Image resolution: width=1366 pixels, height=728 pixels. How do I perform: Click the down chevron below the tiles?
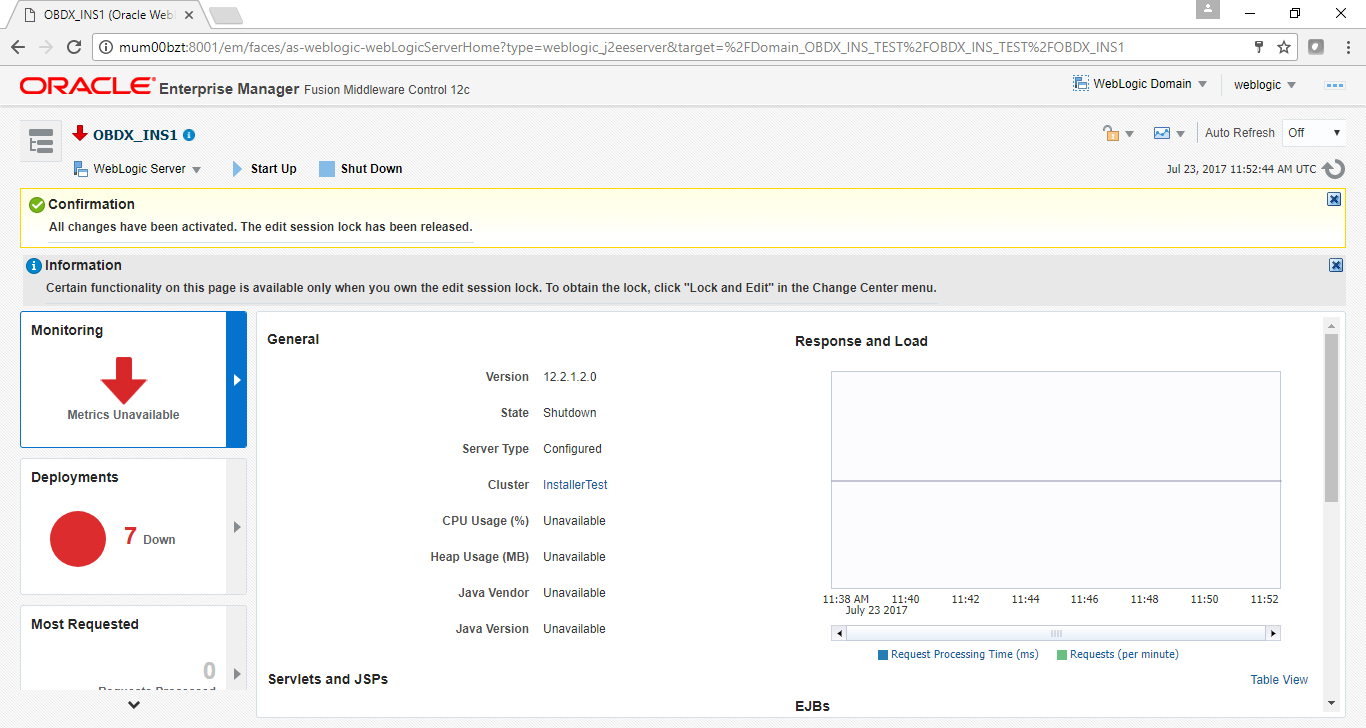[134, 704]
